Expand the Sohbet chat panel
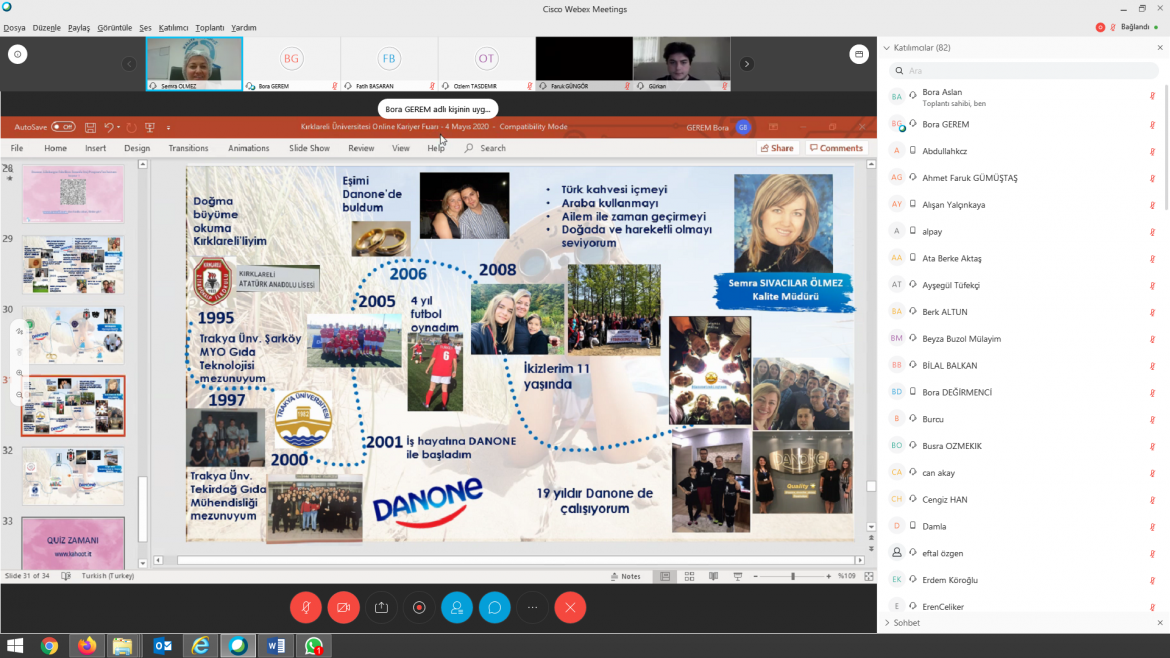1170x658 pixels. click(x=886, y=623)
